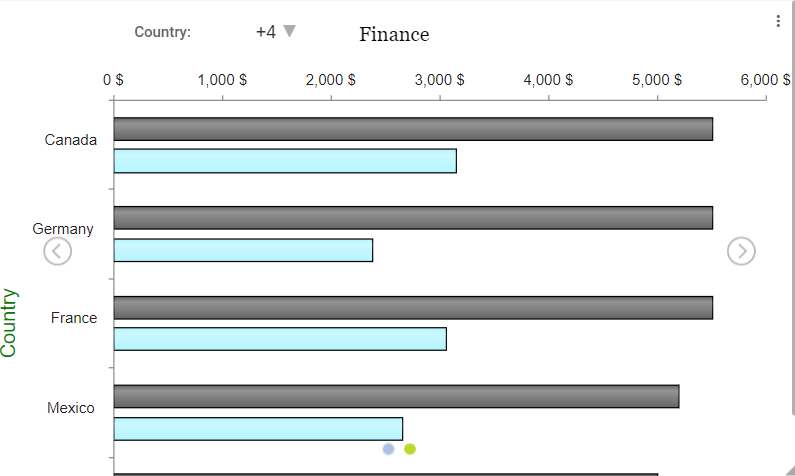The height and width of the screenshot is (476, 795).
Task: Select the green page indicator dot
Action: click(410, 449)
